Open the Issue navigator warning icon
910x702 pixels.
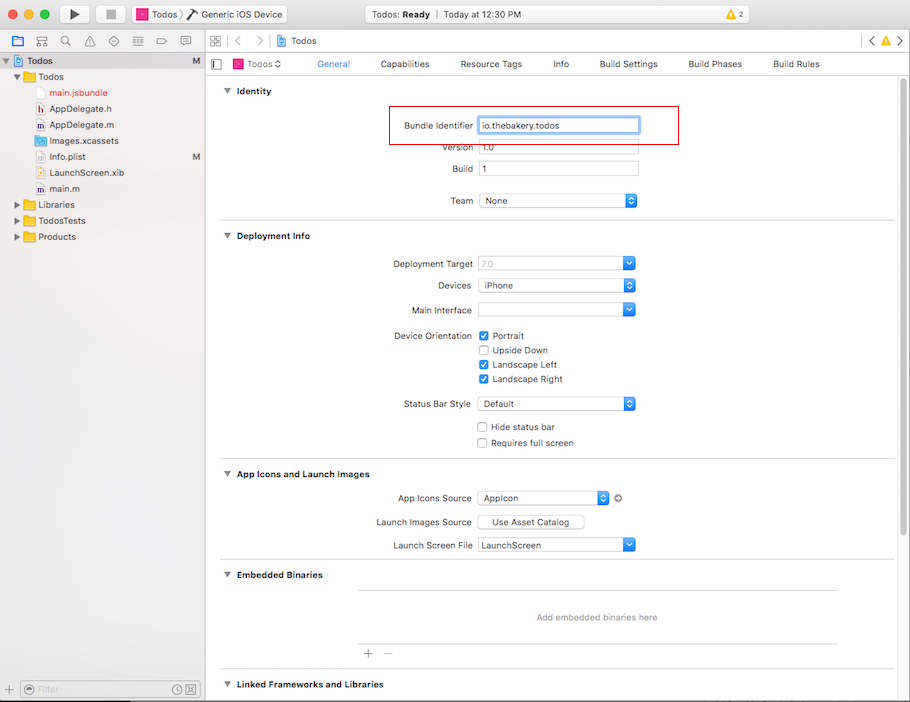(90, 41)
